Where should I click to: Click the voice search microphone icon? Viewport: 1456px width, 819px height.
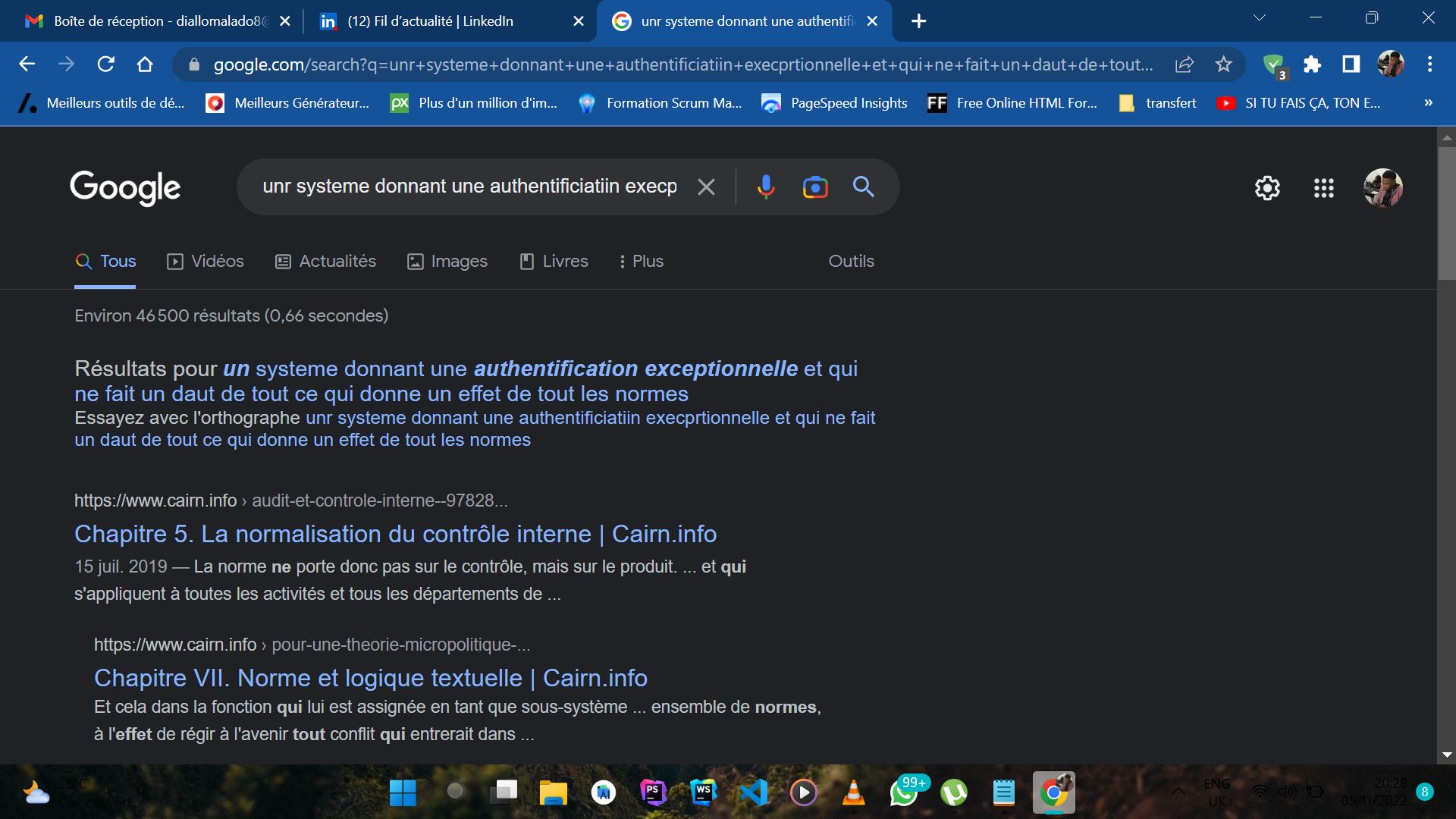[x=766, y=187]
